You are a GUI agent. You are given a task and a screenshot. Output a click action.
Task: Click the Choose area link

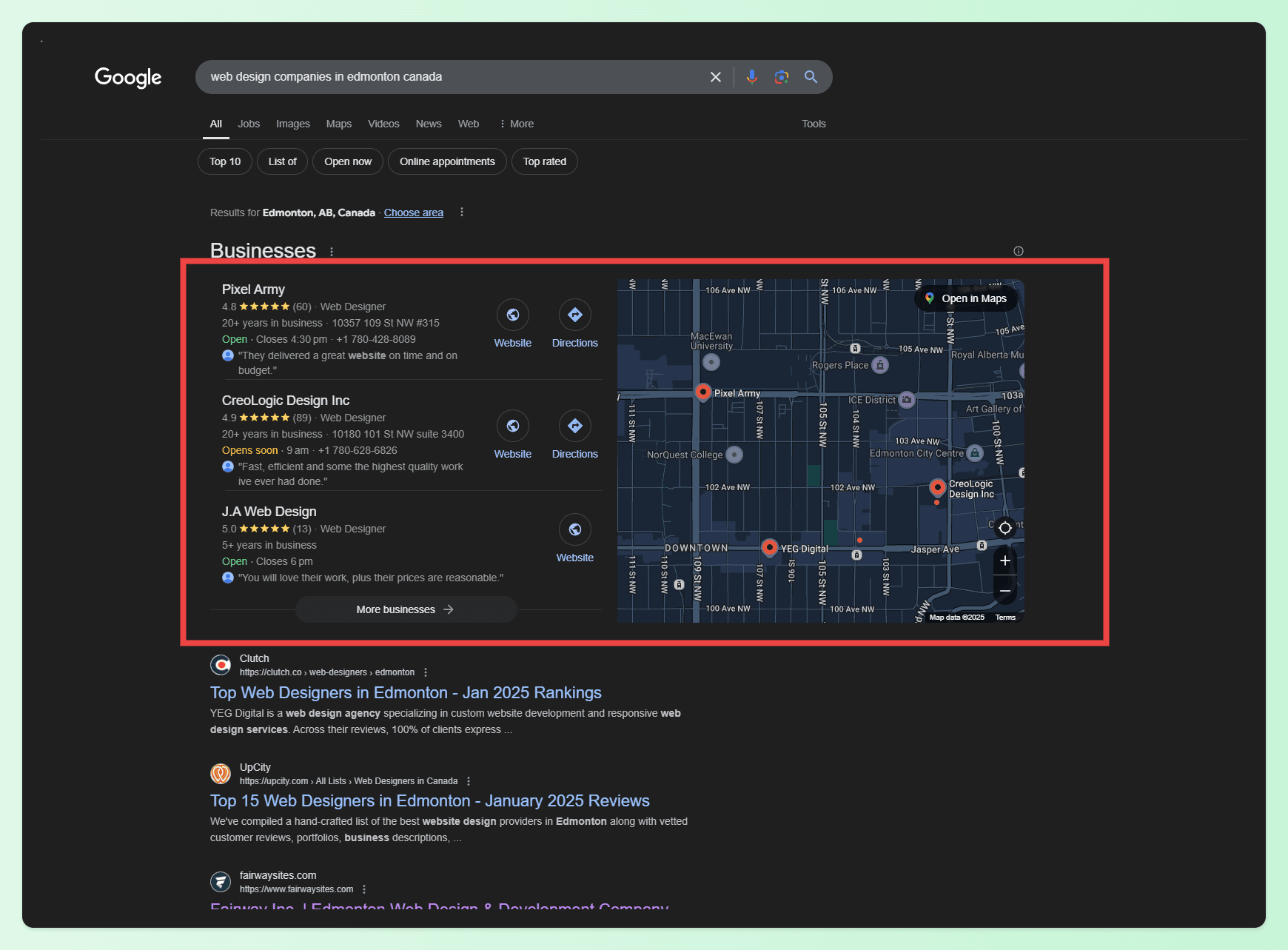(414, 213)
